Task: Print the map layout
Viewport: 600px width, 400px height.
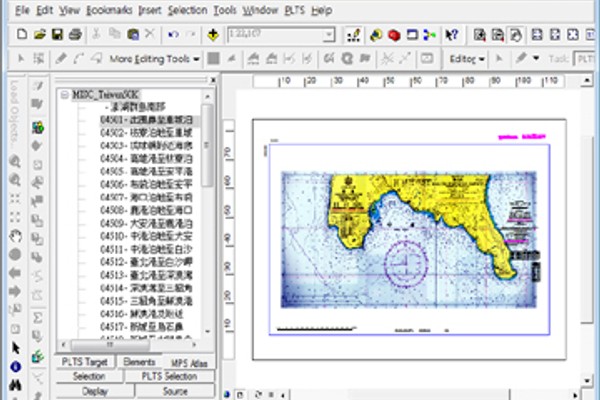Action: [75, 34]
